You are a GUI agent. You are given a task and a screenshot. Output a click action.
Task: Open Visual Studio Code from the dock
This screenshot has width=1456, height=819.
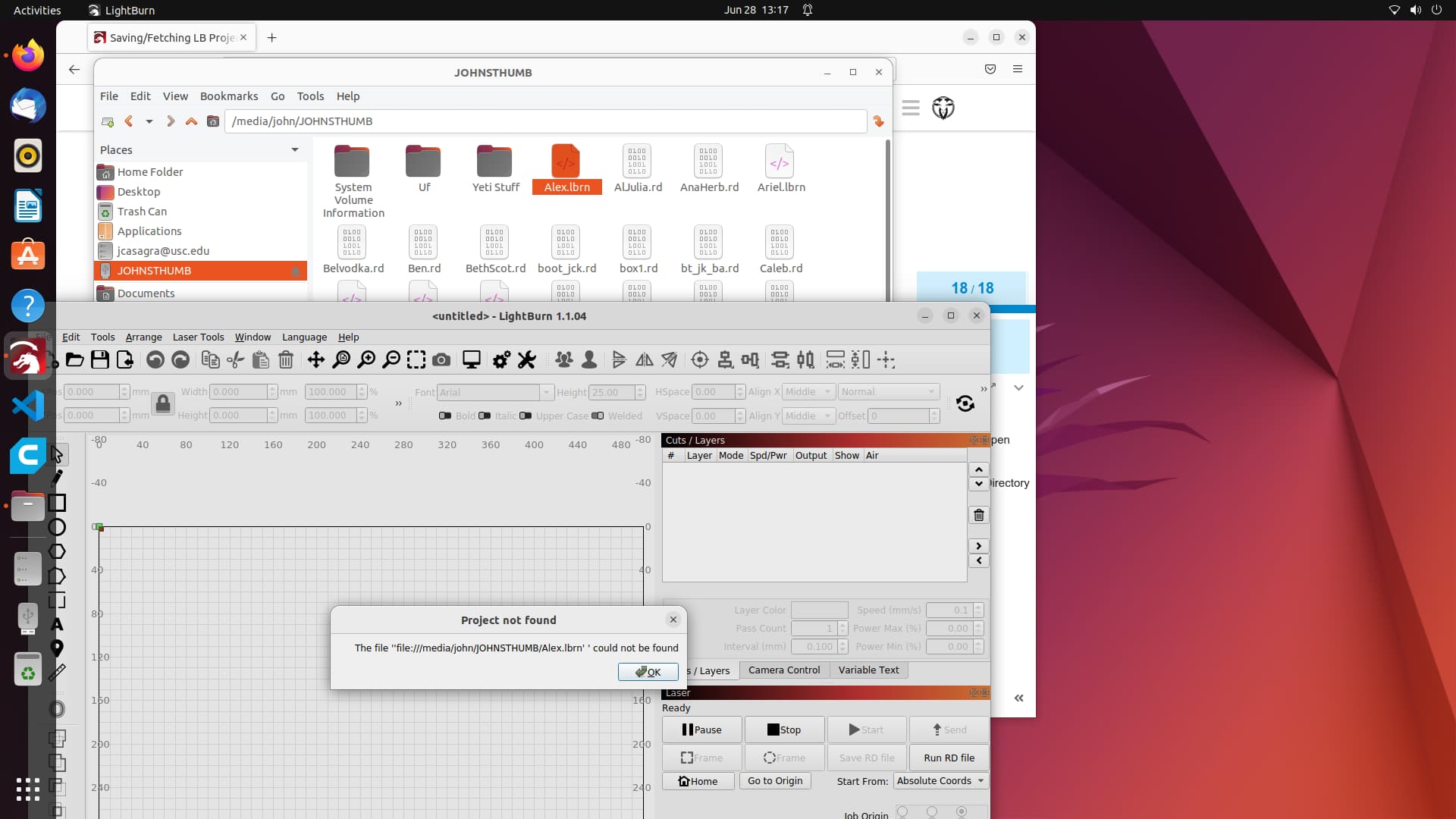click(x=28, y=406)
